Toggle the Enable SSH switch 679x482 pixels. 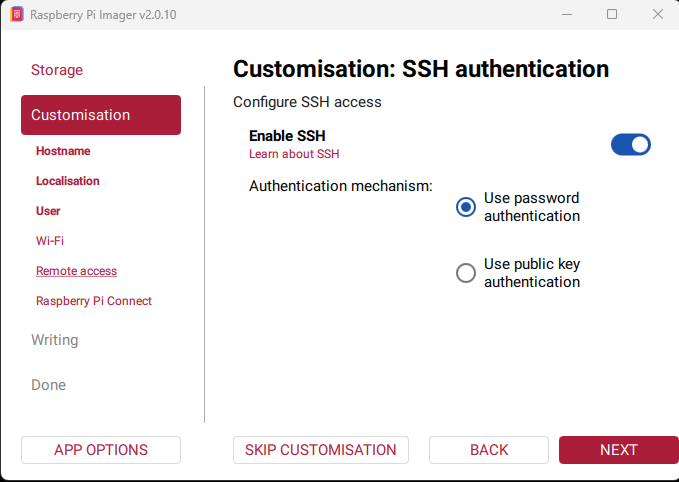(630, 145)
